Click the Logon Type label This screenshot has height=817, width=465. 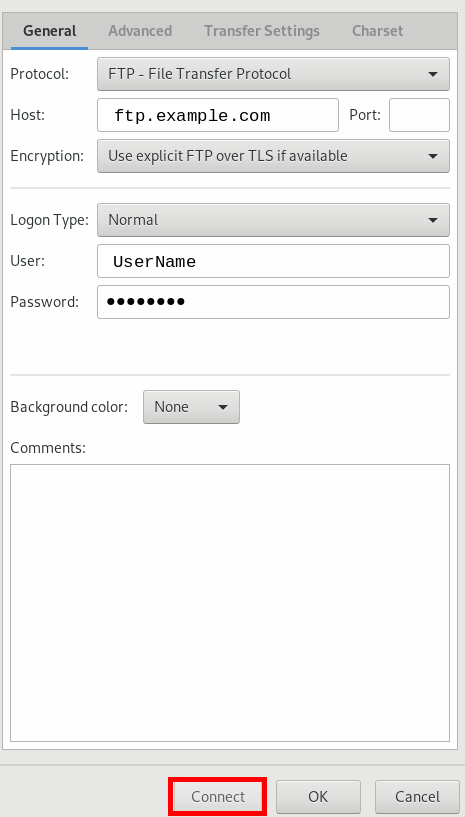pyautogui.click(x=50, y=220)
